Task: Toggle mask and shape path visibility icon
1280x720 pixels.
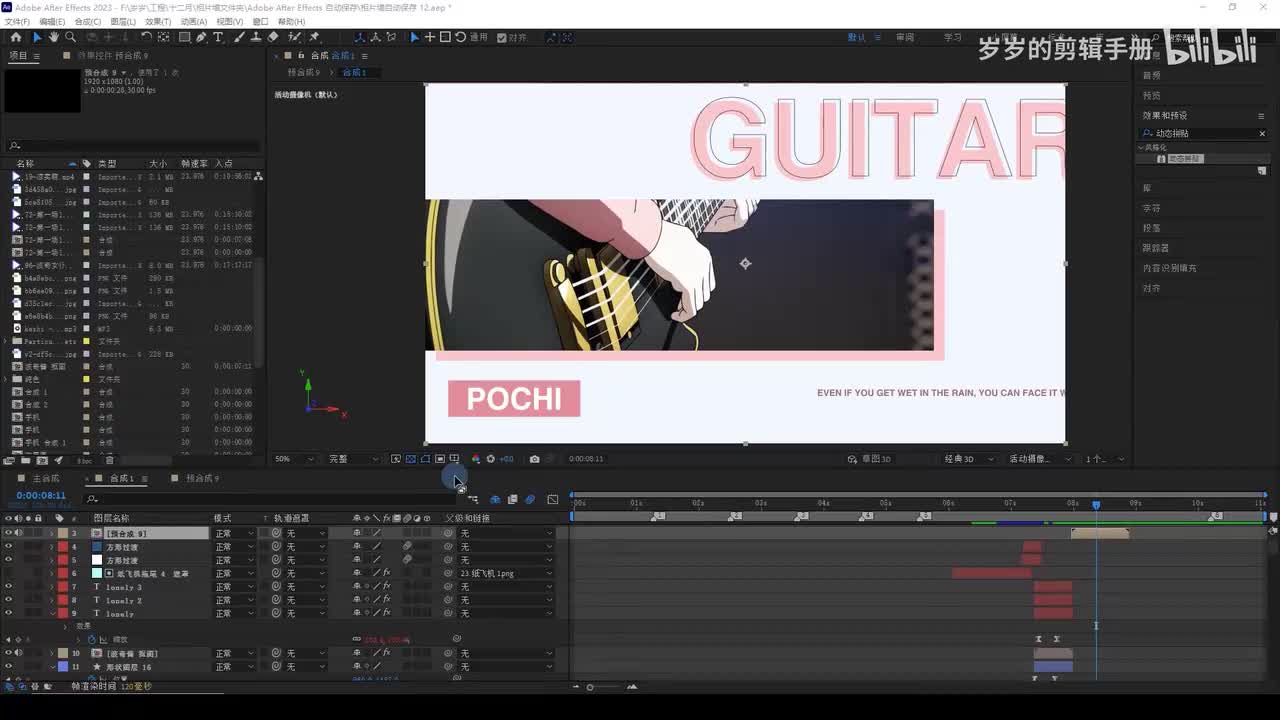Action: 425,459
